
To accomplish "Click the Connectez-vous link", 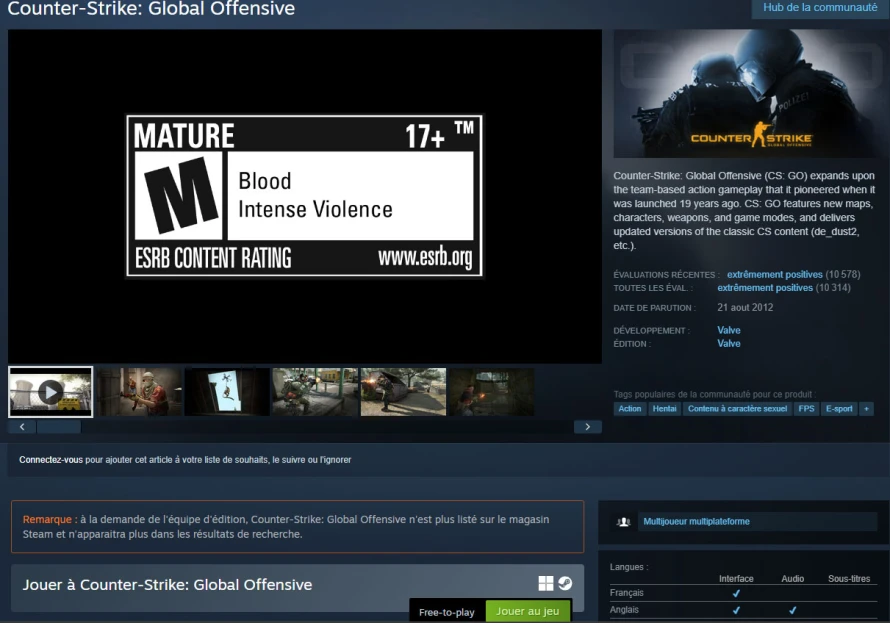I will click(x=51, y=460).
